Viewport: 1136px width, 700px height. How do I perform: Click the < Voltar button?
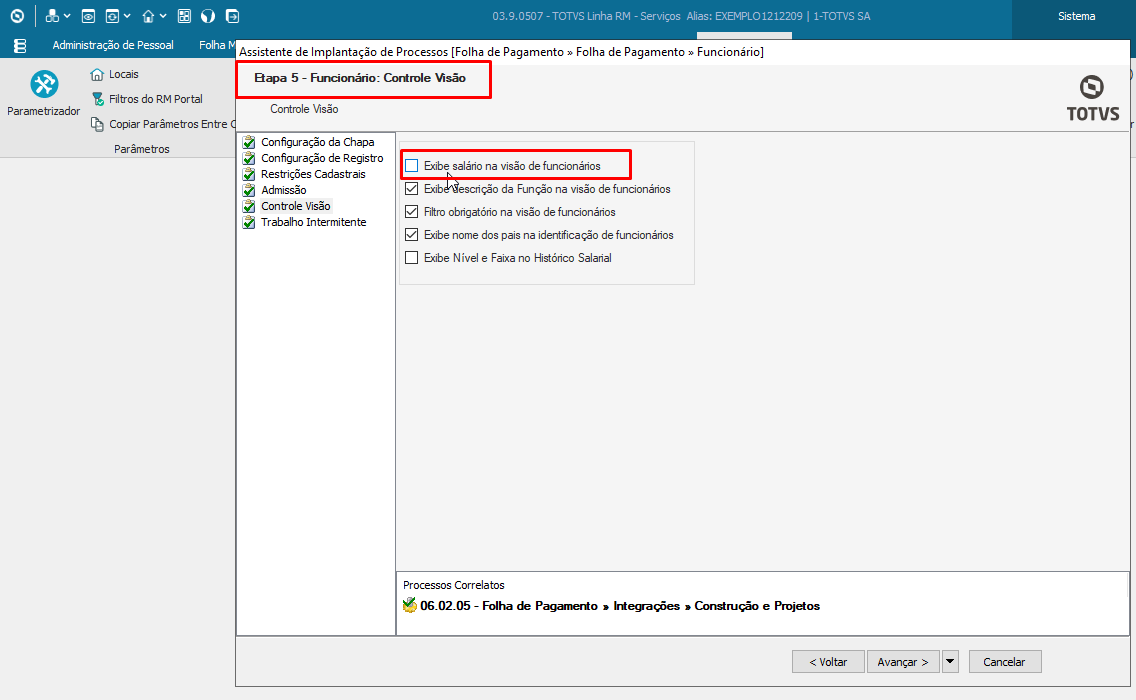[x=828, y=662]
